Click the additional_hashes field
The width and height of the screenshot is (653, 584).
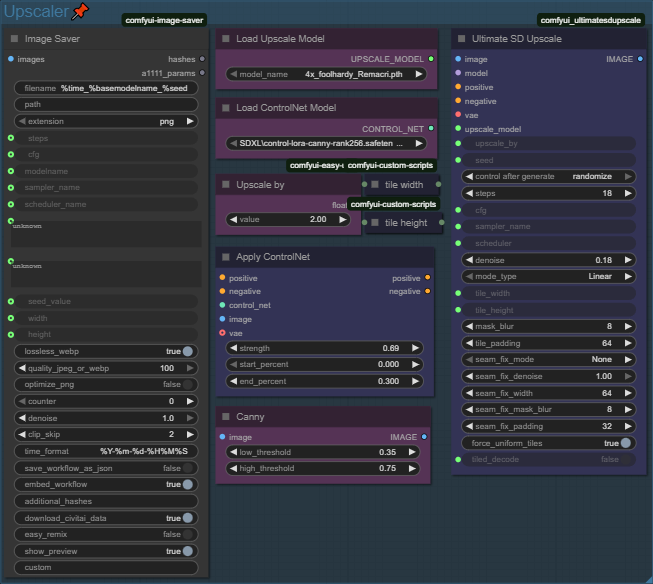[x=106, y=501]
